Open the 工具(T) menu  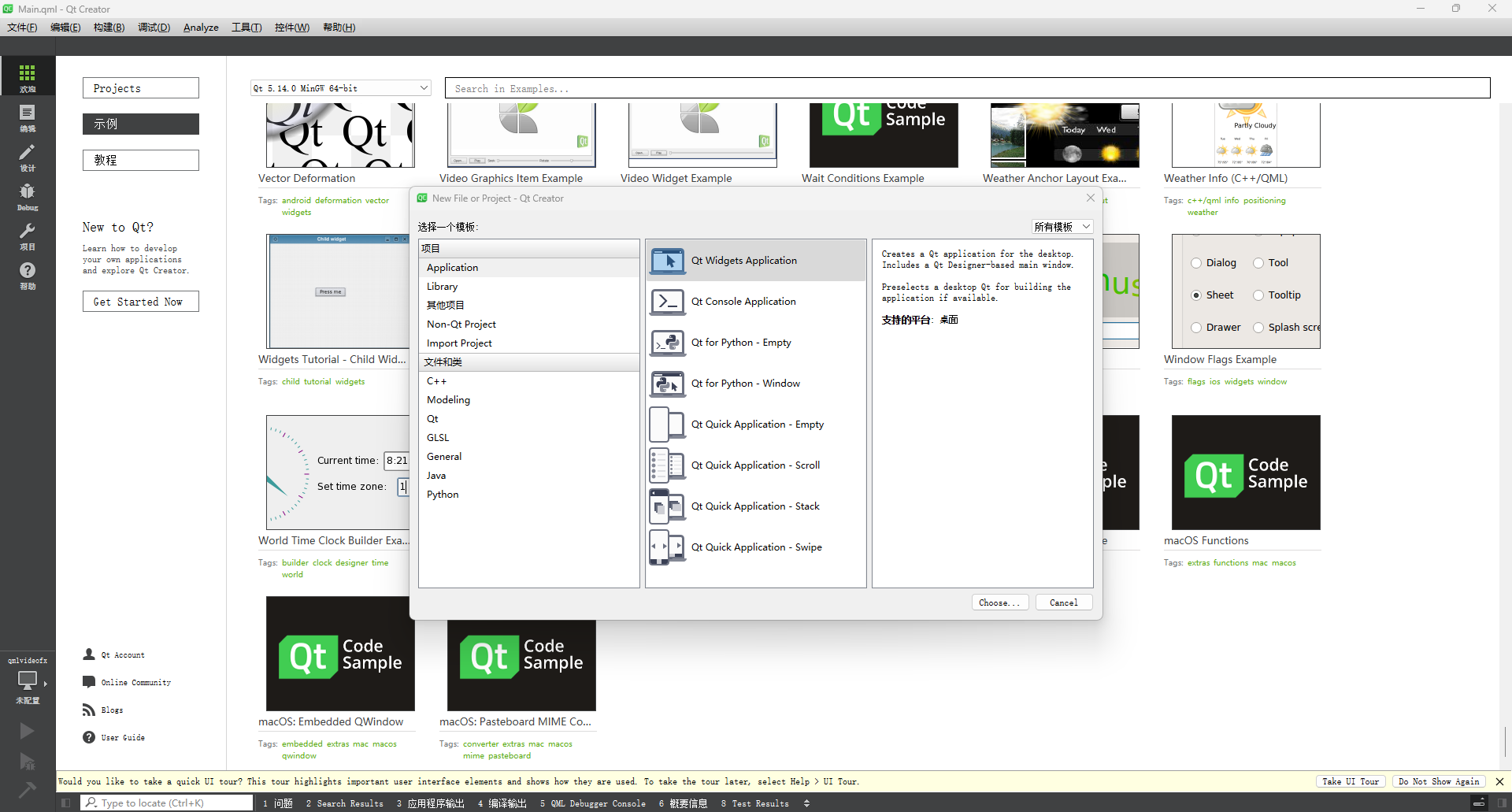point(246,28)
